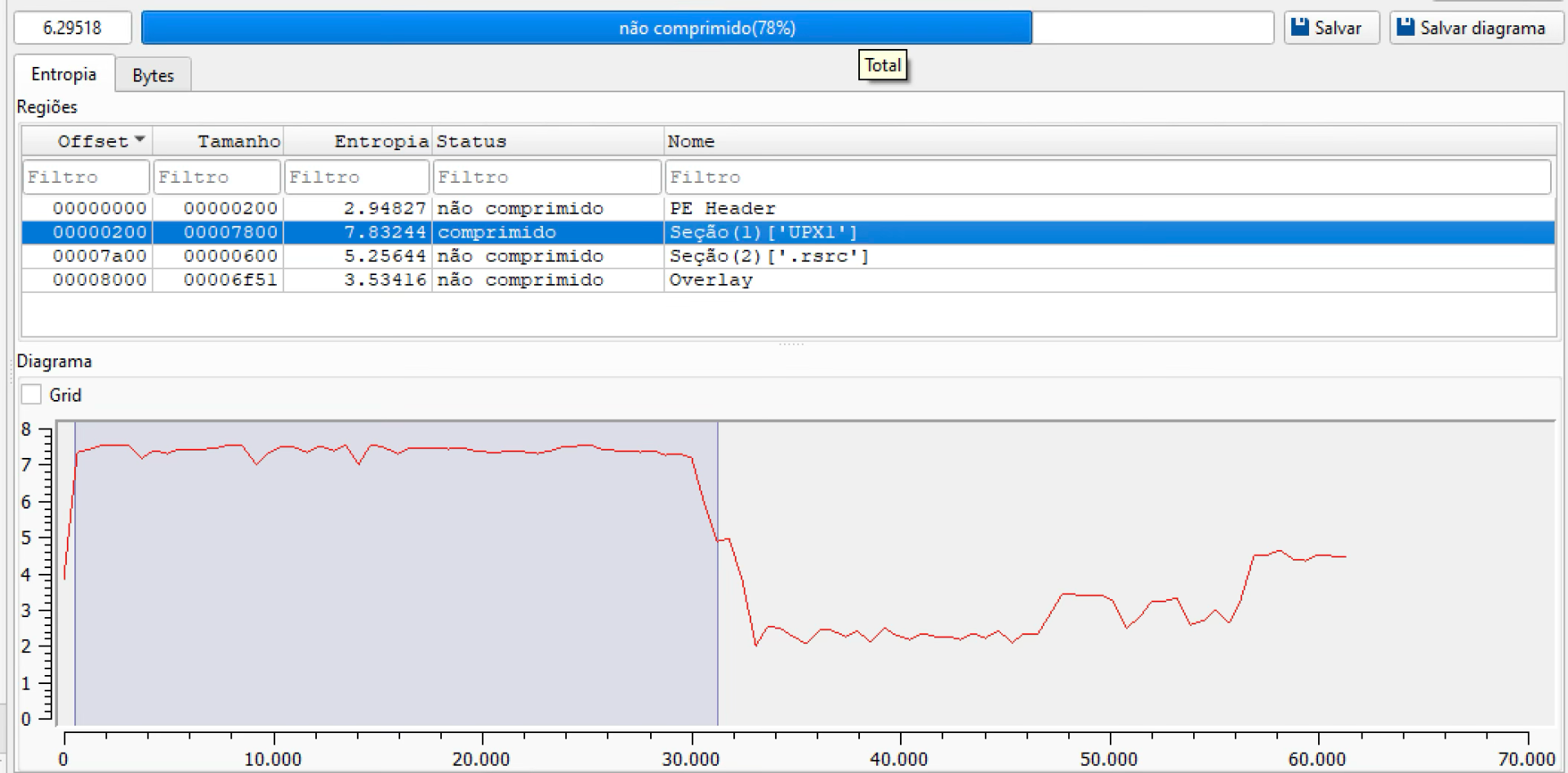Viewport: 1568px width, 773px height.
Task: Click the highlighted UPX1 region in diagram
Action: [x=396, y=573]
